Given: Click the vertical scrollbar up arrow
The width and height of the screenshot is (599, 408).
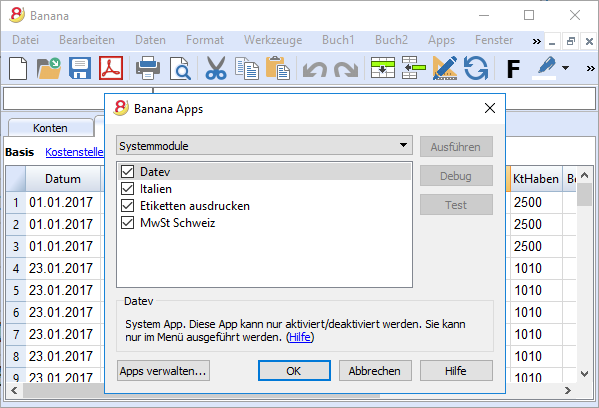Looking at the screenshot, I should (584, 175).
